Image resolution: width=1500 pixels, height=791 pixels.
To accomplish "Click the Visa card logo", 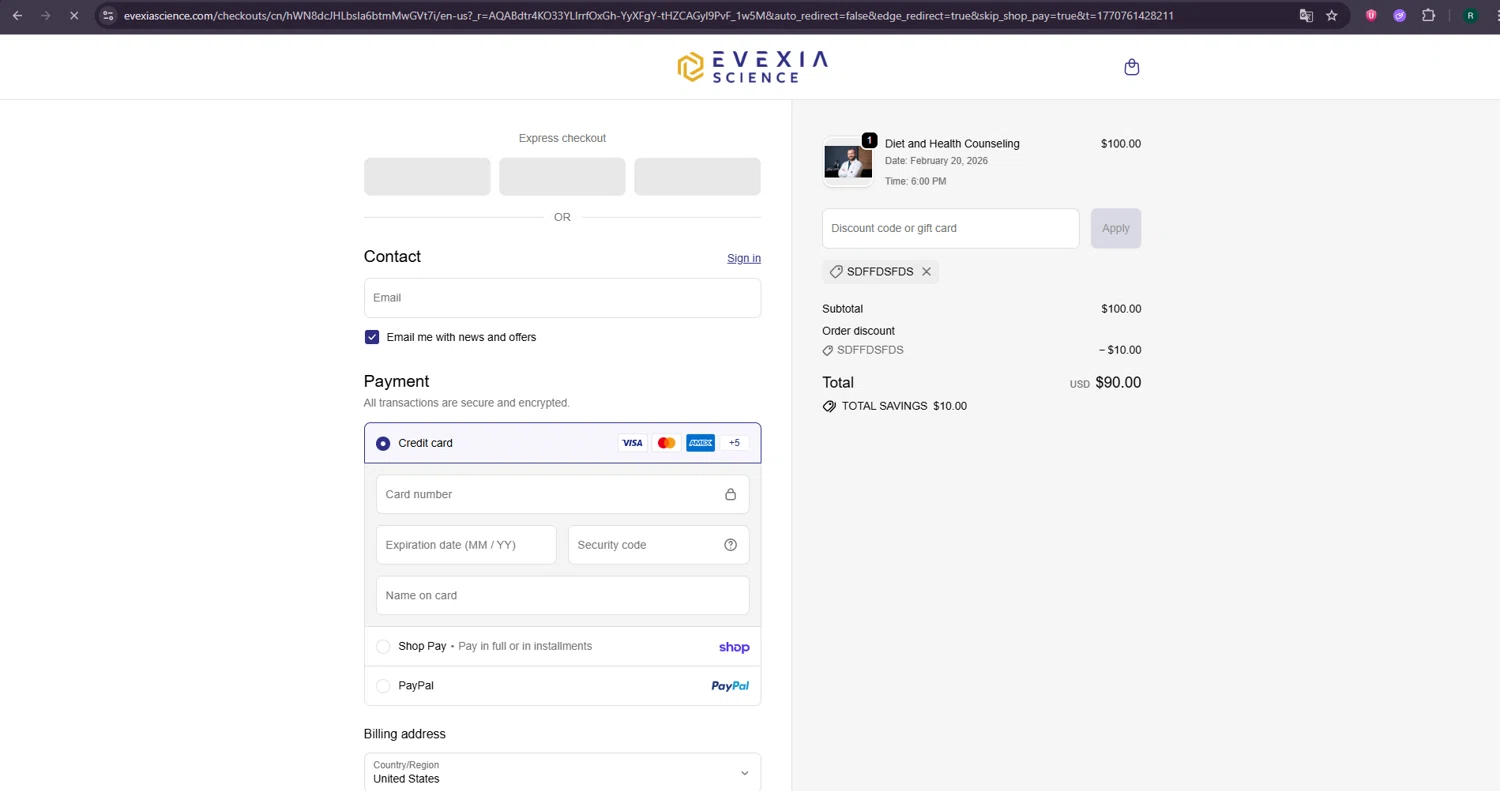I will pyautogui.click(x=632, y=443).
